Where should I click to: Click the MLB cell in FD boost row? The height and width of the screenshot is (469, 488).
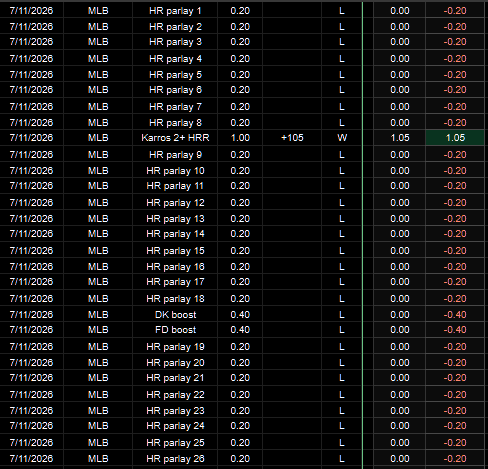tap(98, 330)
